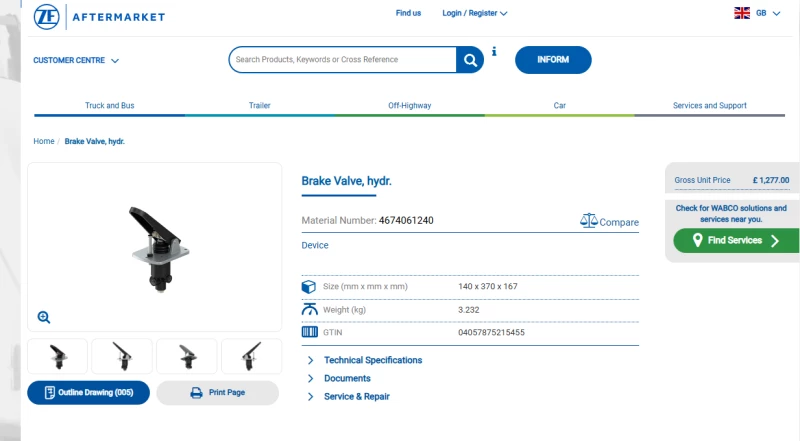Open the Outline Drawing (005) document

click(x=89, y=393)
